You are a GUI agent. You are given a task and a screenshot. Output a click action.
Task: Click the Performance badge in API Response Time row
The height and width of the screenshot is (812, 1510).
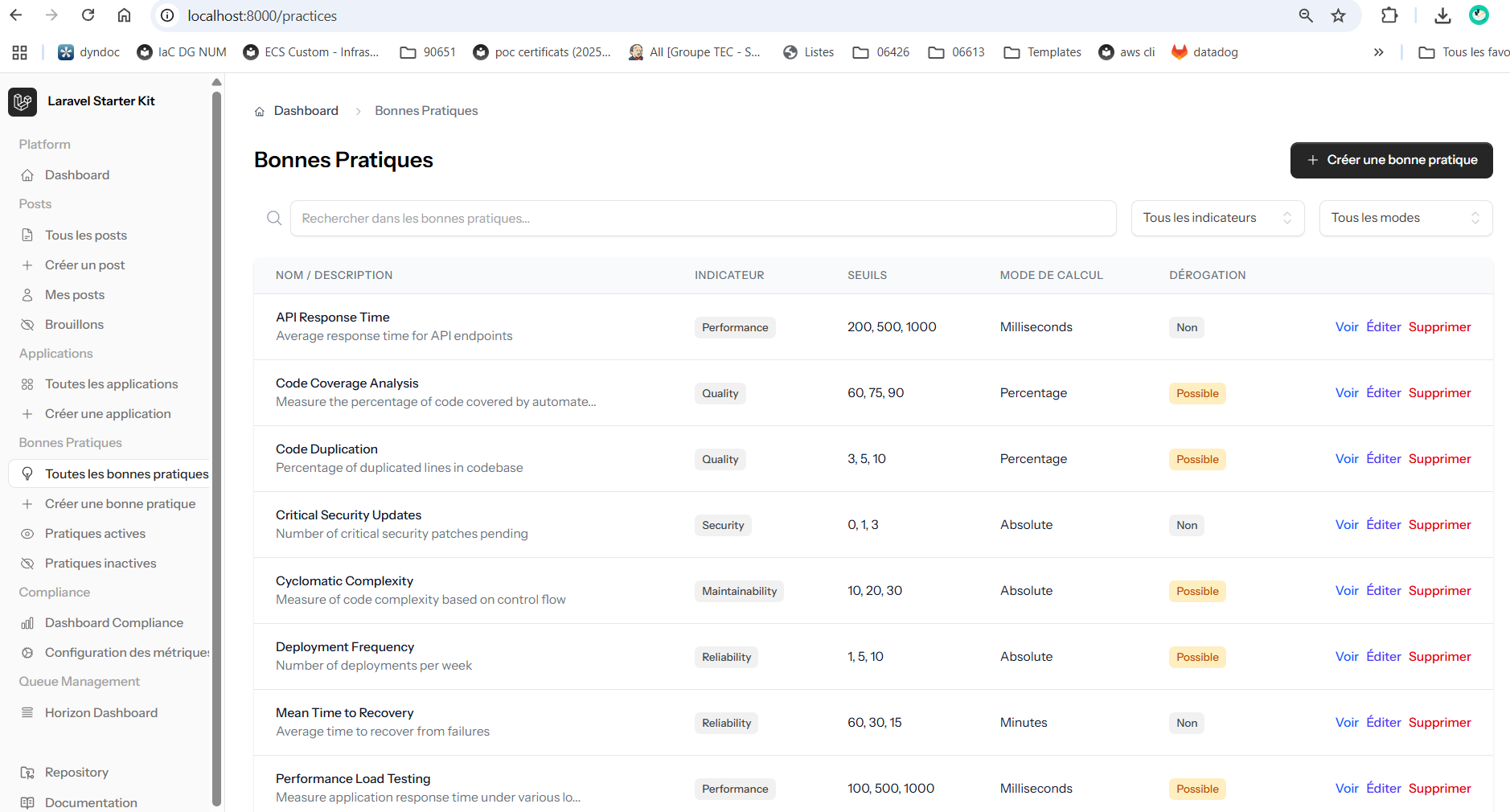(735, 327)
